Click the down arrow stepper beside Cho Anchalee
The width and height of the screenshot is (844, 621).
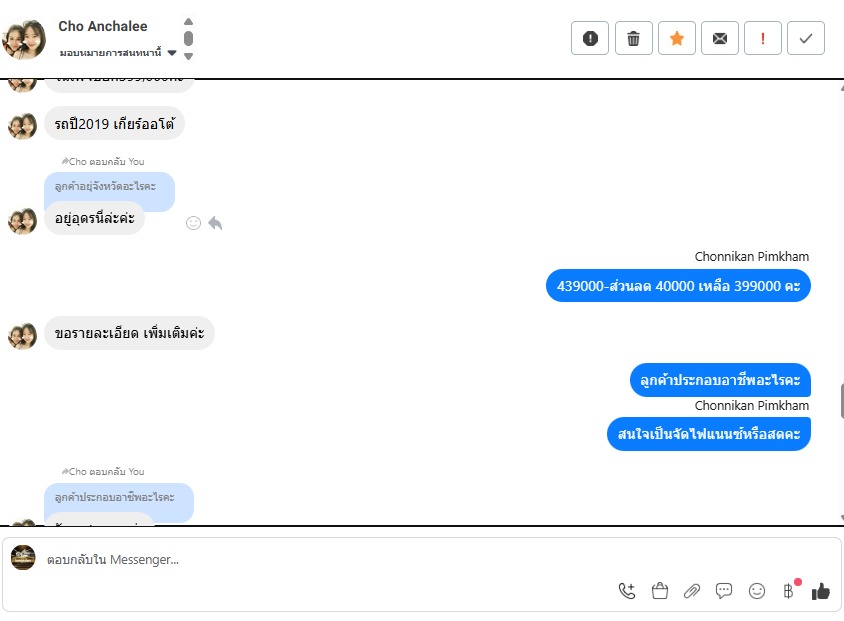coord(188,56)
